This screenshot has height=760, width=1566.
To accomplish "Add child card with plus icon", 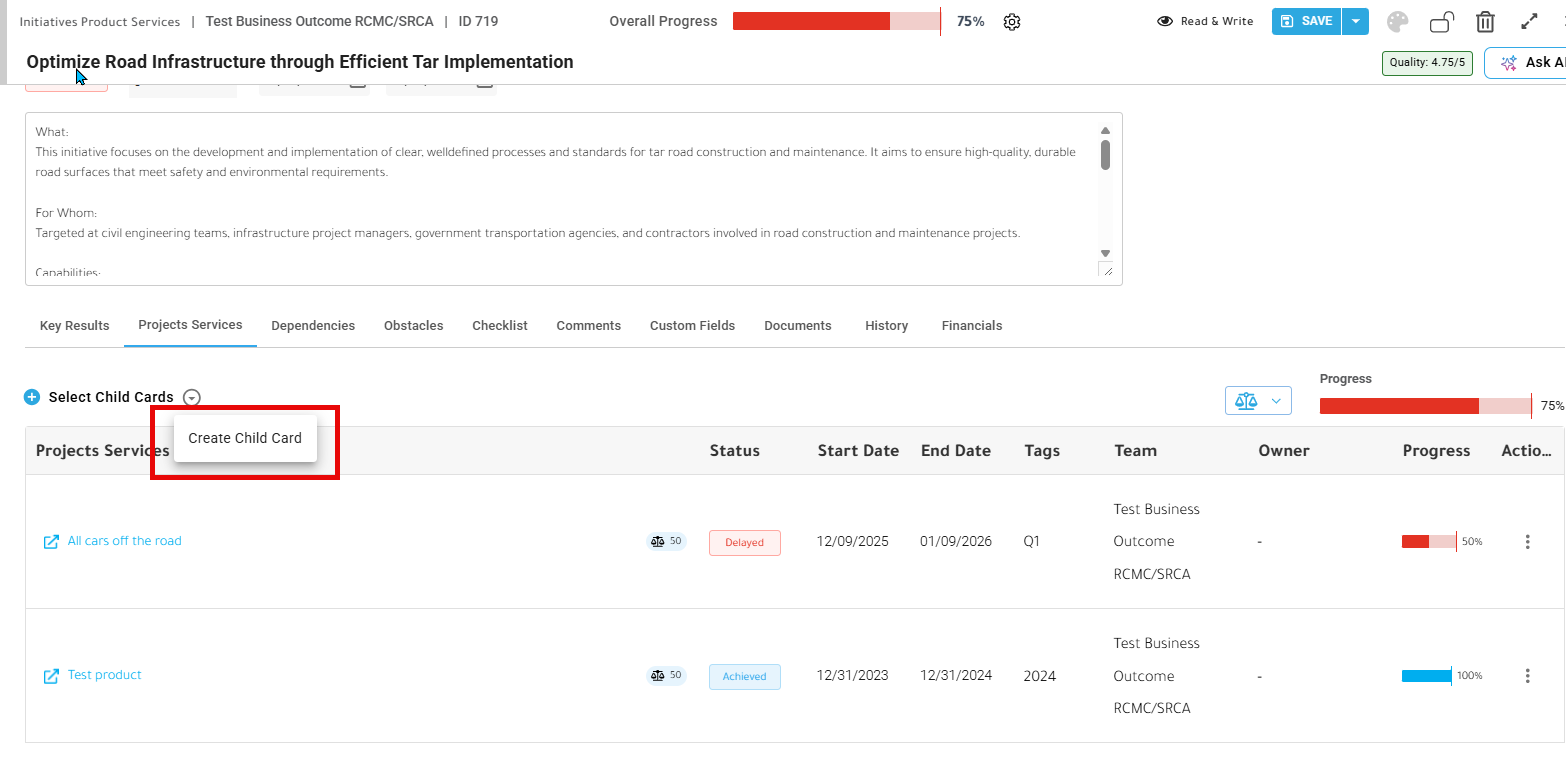I will (32, 397).
